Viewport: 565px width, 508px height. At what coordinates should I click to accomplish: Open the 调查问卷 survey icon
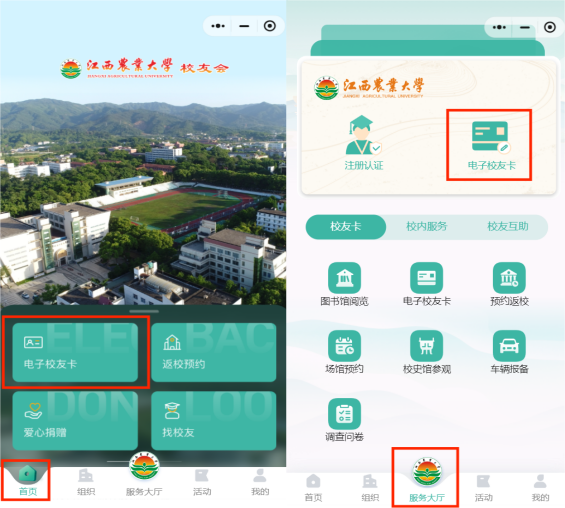coord(344,414)
